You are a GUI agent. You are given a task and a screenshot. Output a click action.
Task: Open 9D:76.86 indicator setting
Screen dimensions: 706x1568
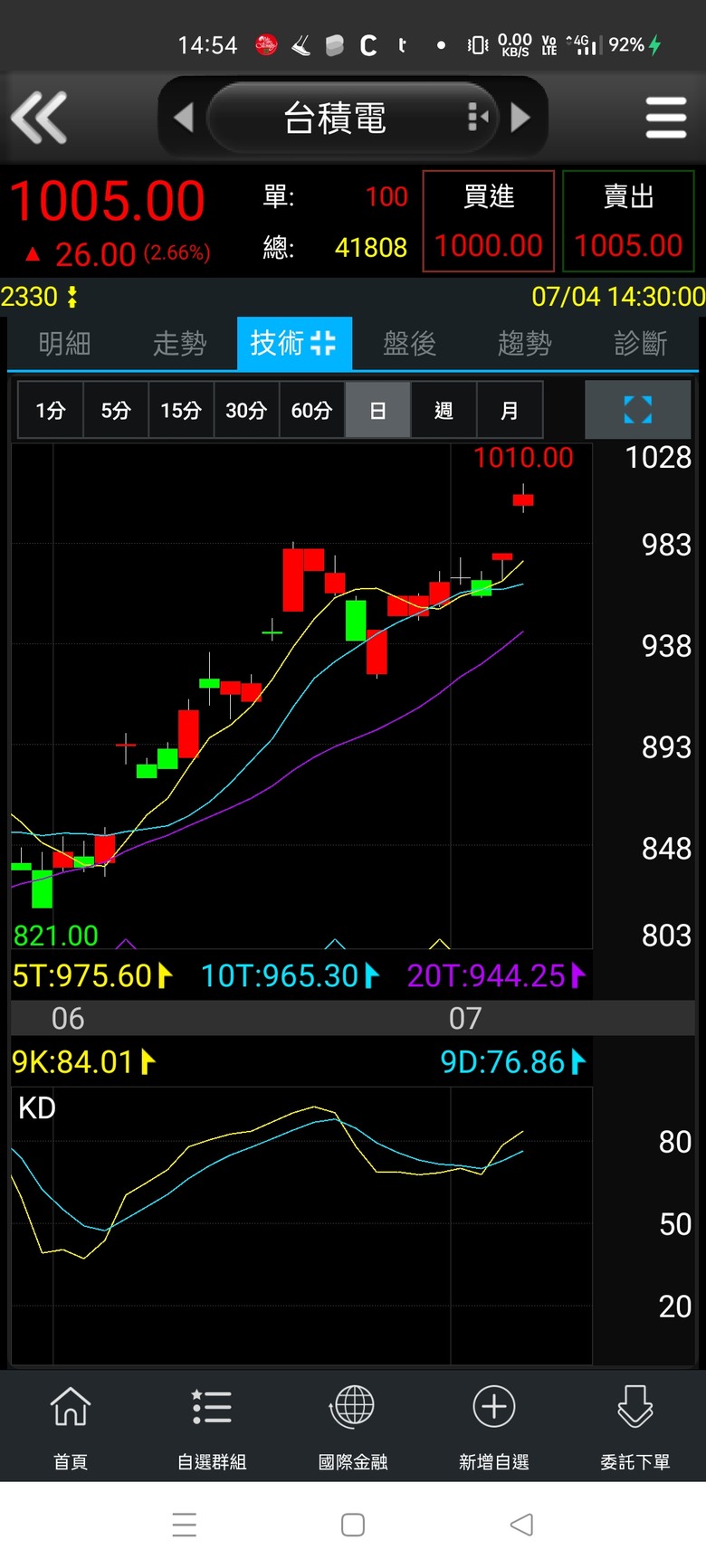tap(513, 1061)
